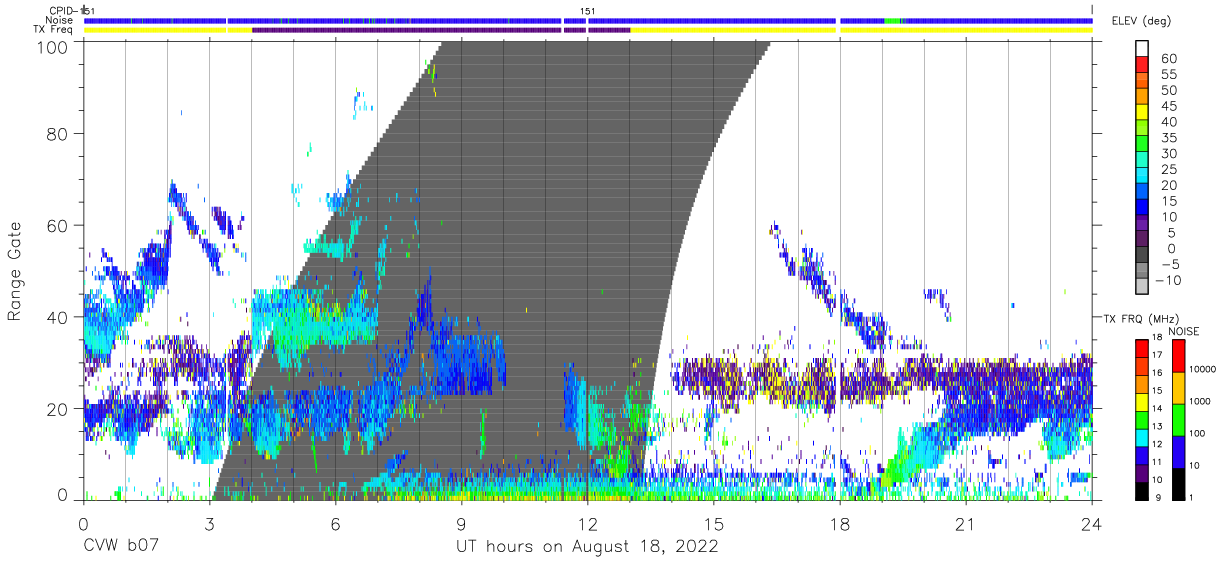This screenshot has height=567, width=1228.
Task: Click the '6' tick on the UT hours axis
Action: [335, 523]
